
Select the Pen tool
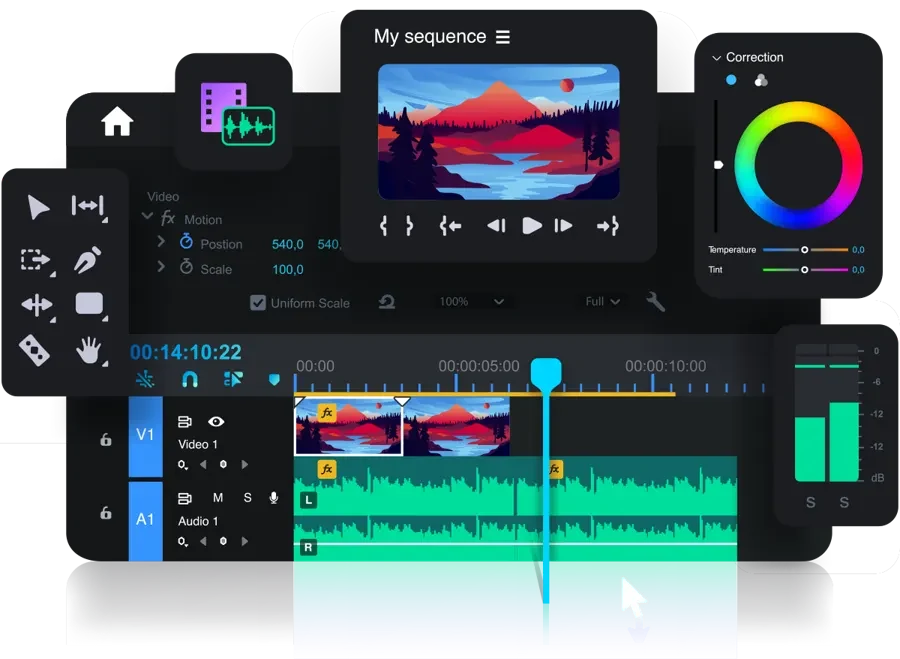pyautogui.click(x=88, y=259)
